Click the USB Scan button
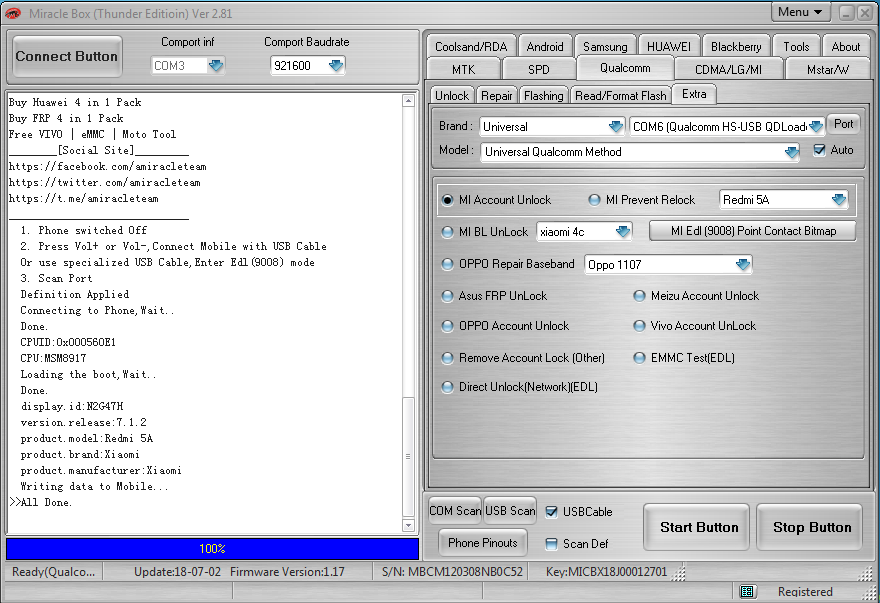Viewport: 880px width, 603px height. tap(510, 511)
